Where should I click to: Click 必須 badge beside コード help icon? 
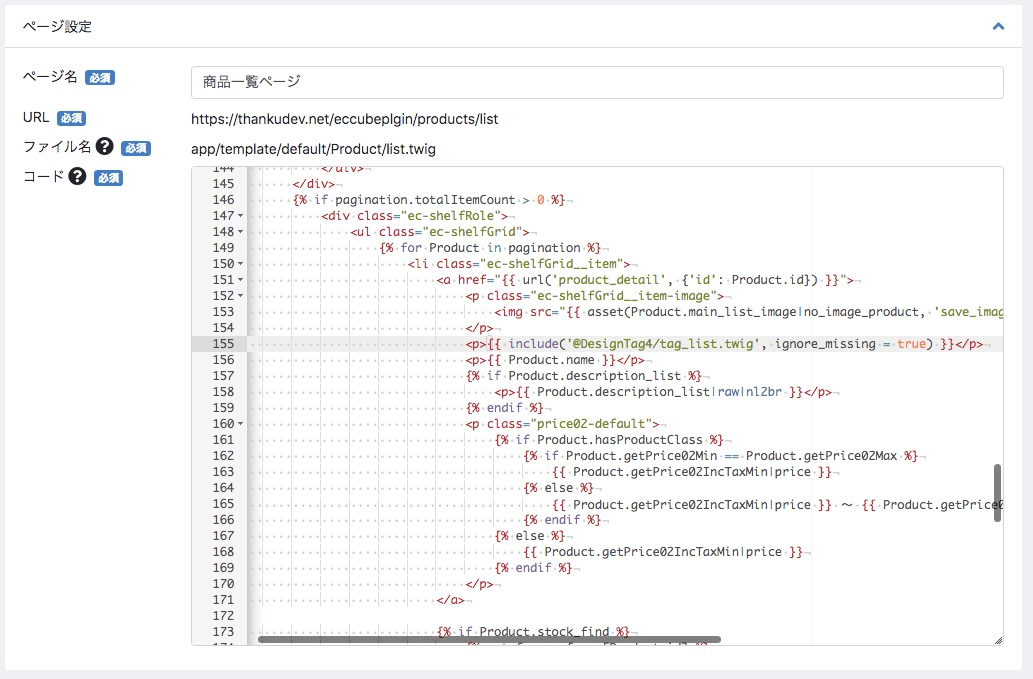pos(108,178)
